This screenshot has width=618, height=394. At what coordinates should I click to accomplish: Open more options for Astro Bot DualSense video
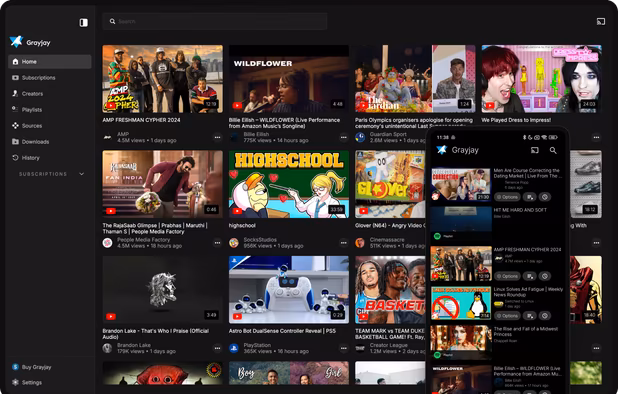tap(344, 348)
